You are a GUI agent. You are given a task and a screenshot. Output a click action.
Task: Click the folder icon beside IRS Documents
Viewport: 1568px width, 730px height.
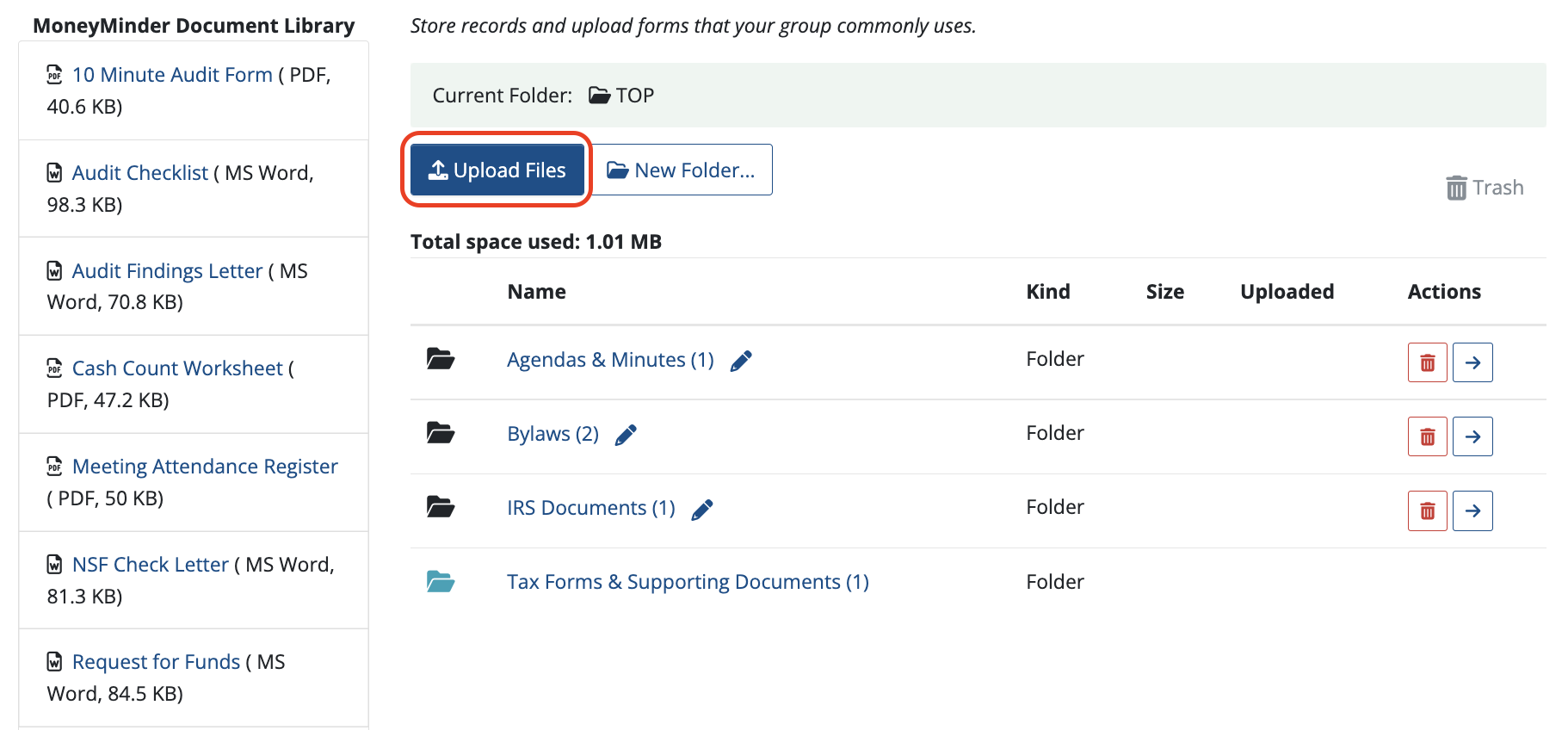441,506
